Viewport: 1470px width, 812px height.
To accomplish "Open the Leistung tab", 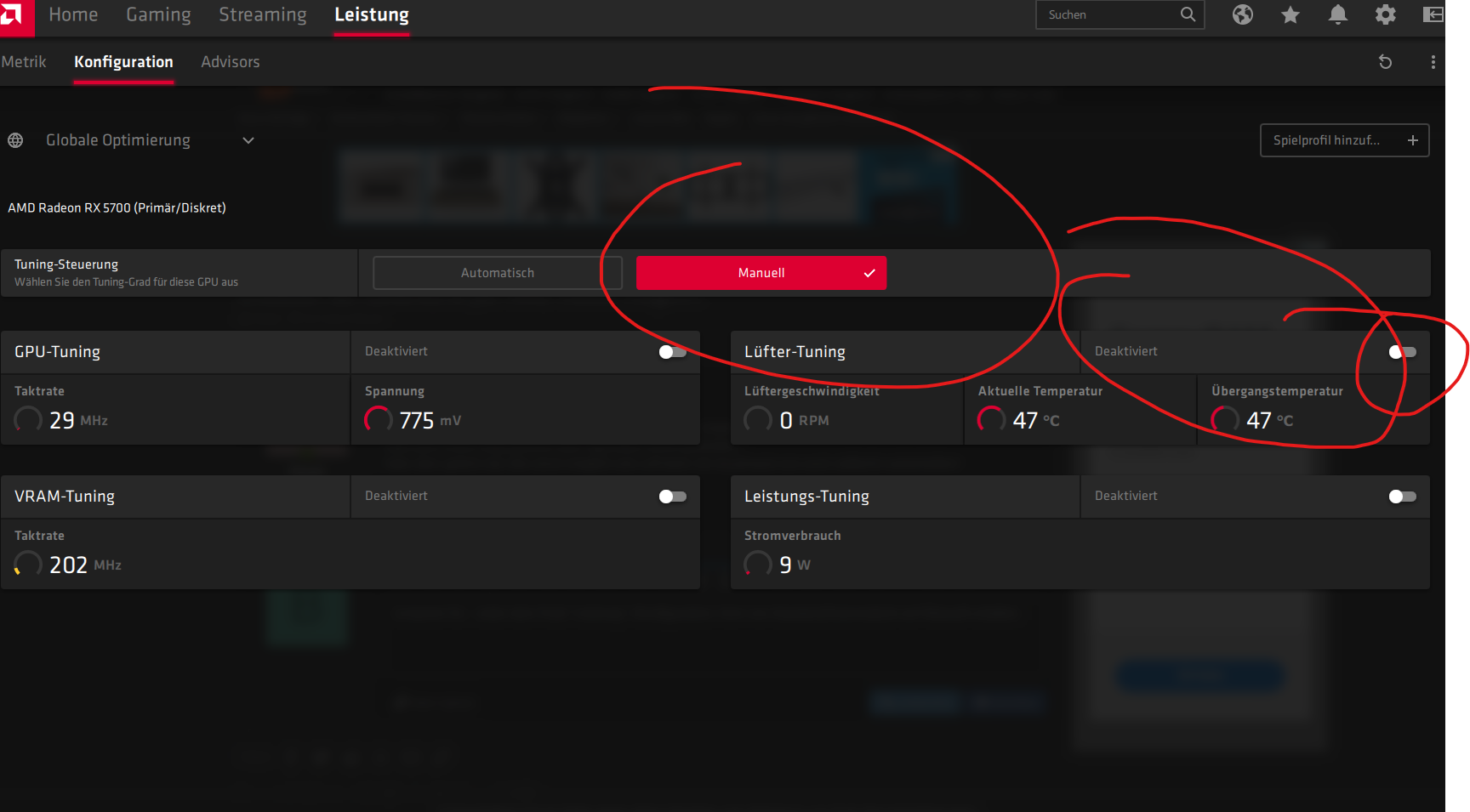I will click(x=372, y=15).
